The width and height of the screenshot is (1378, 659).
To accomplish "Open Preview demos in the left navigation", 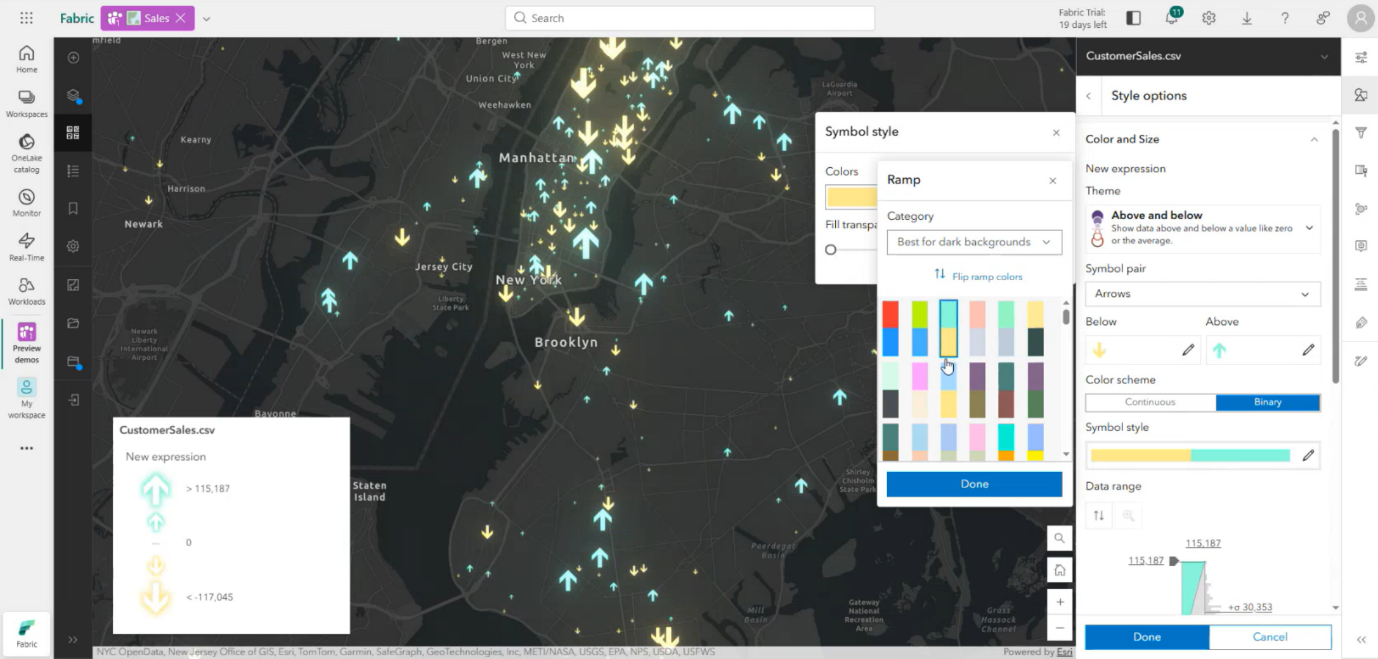I will click(26, 340).
